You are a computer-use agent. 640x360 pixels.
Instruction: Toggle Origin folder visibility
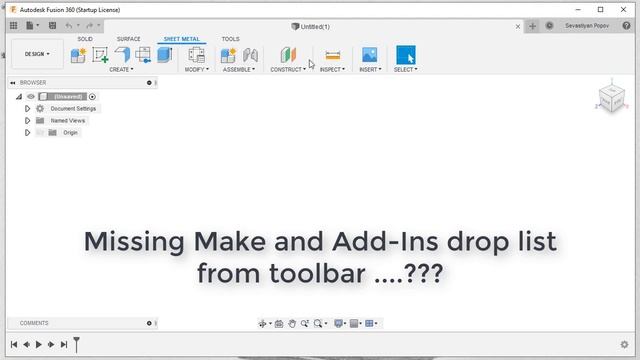(x=40, y=133)
